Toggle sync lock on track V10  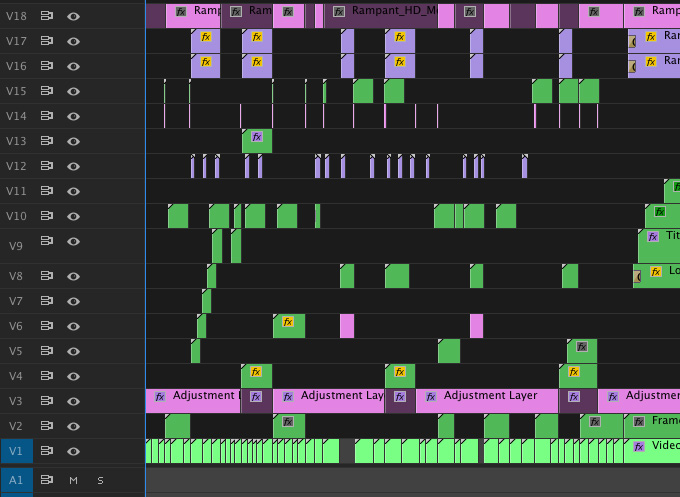point(46,216)
